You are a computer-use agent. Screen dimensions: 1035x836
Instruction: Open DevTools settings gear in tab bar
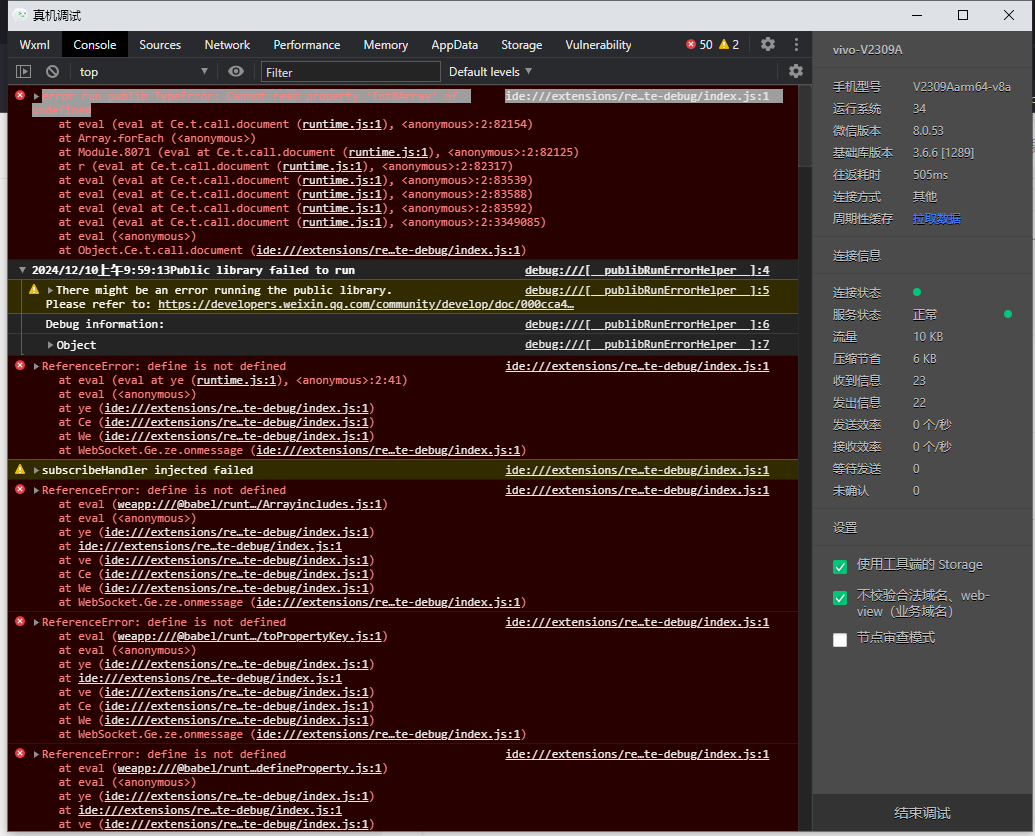click(768, 44)
